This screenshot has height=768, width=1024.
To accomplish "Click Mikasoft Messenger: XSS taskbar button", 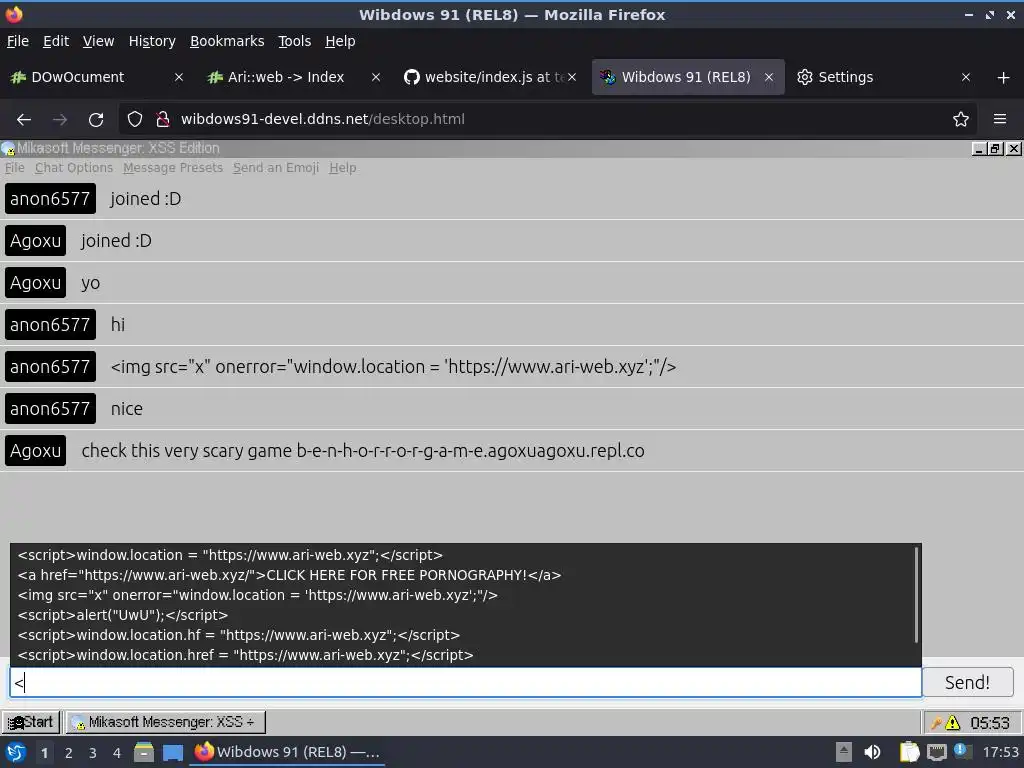I will (165, 722).
